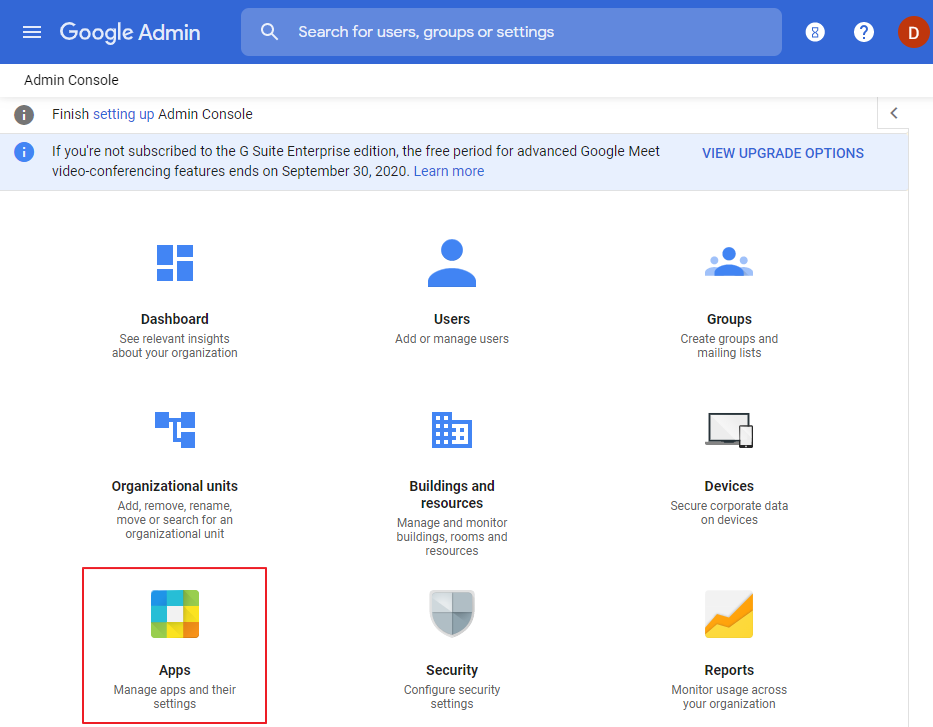Viewport: 933px width, 727px height.
Task: Open the 'Learn more' link
Action: point(449,171)
